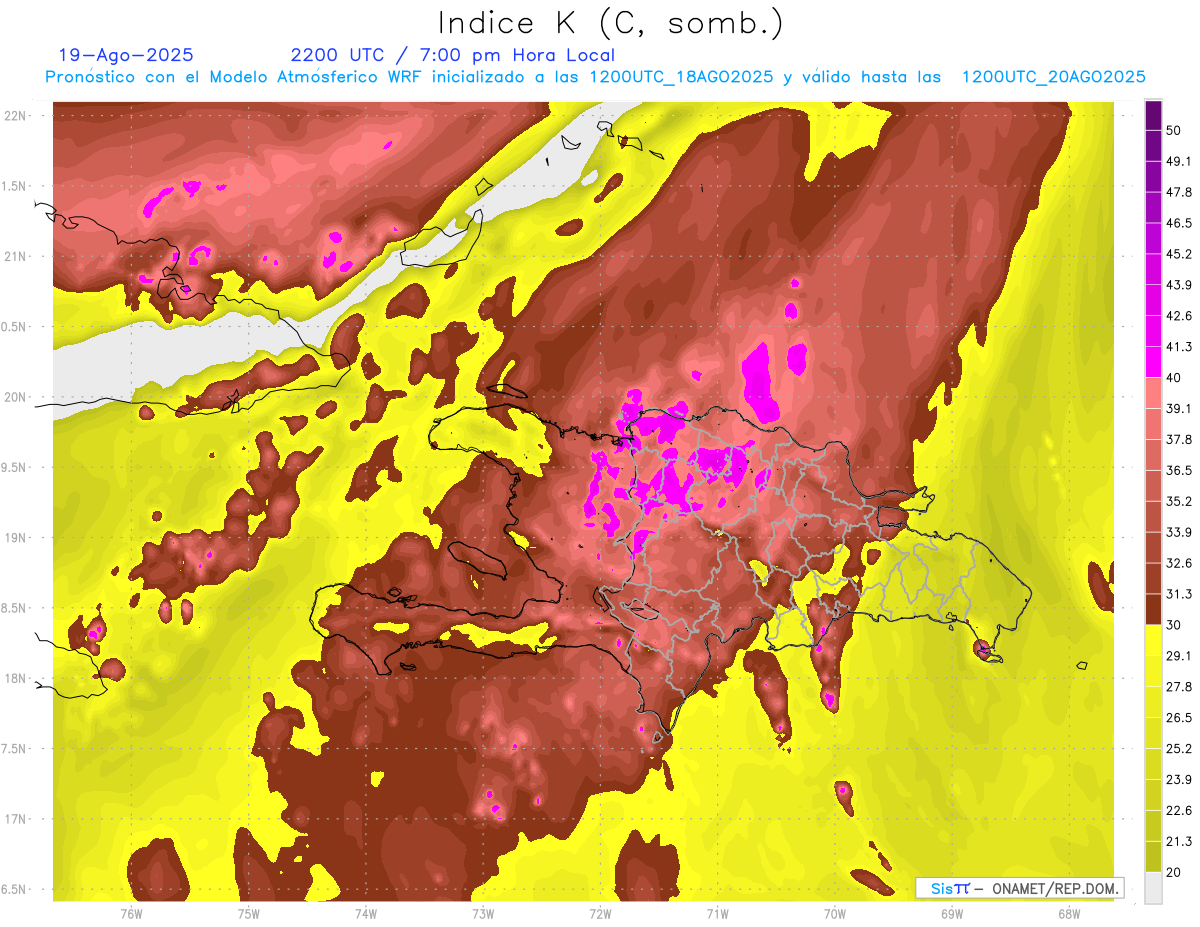Click the longitude axis label "73W"
The image size is (1200, 927).
[x=483, y=914]
